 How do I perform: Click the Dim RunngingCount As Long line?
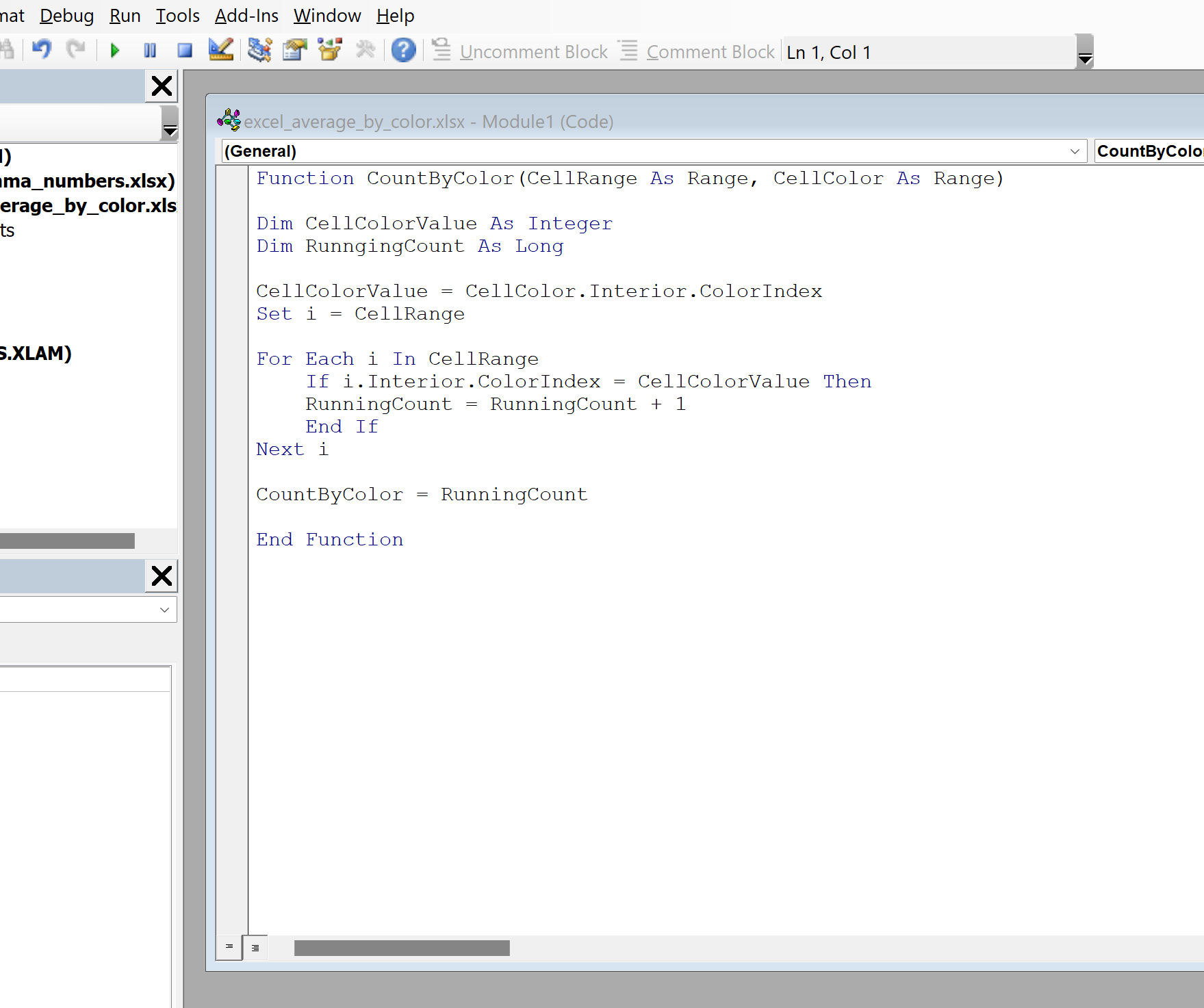click(x=410, y=246)
